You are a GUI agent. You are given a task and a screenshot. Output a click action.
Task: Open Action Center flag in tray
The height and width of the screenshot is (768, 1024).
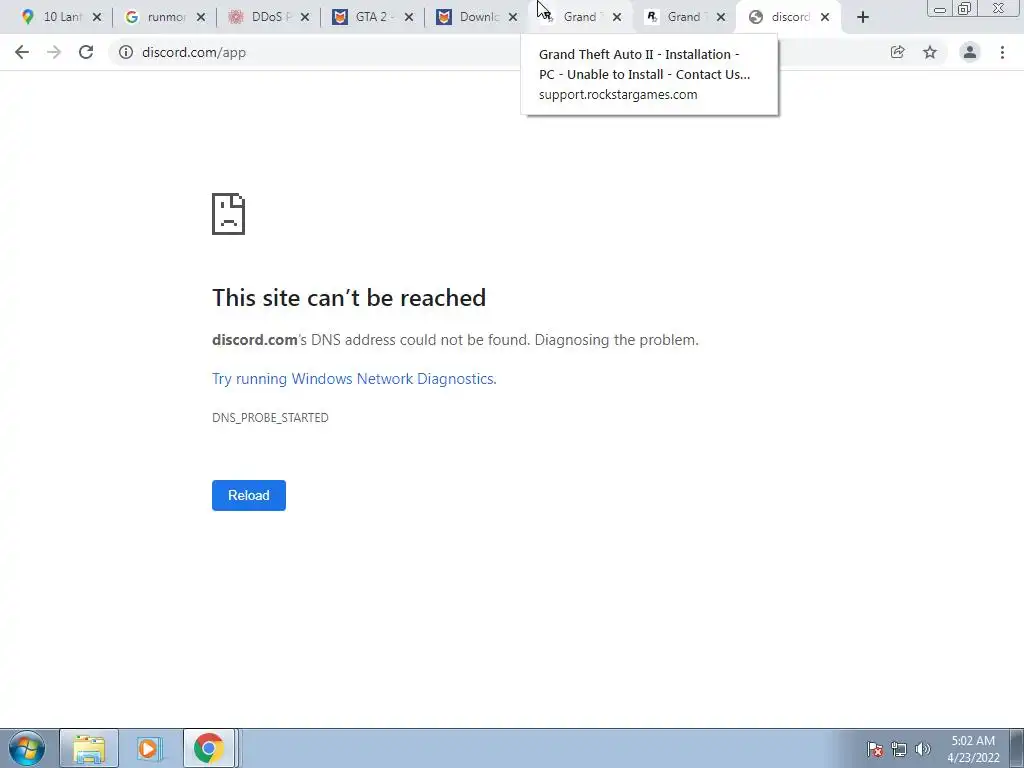pos(875,749)
